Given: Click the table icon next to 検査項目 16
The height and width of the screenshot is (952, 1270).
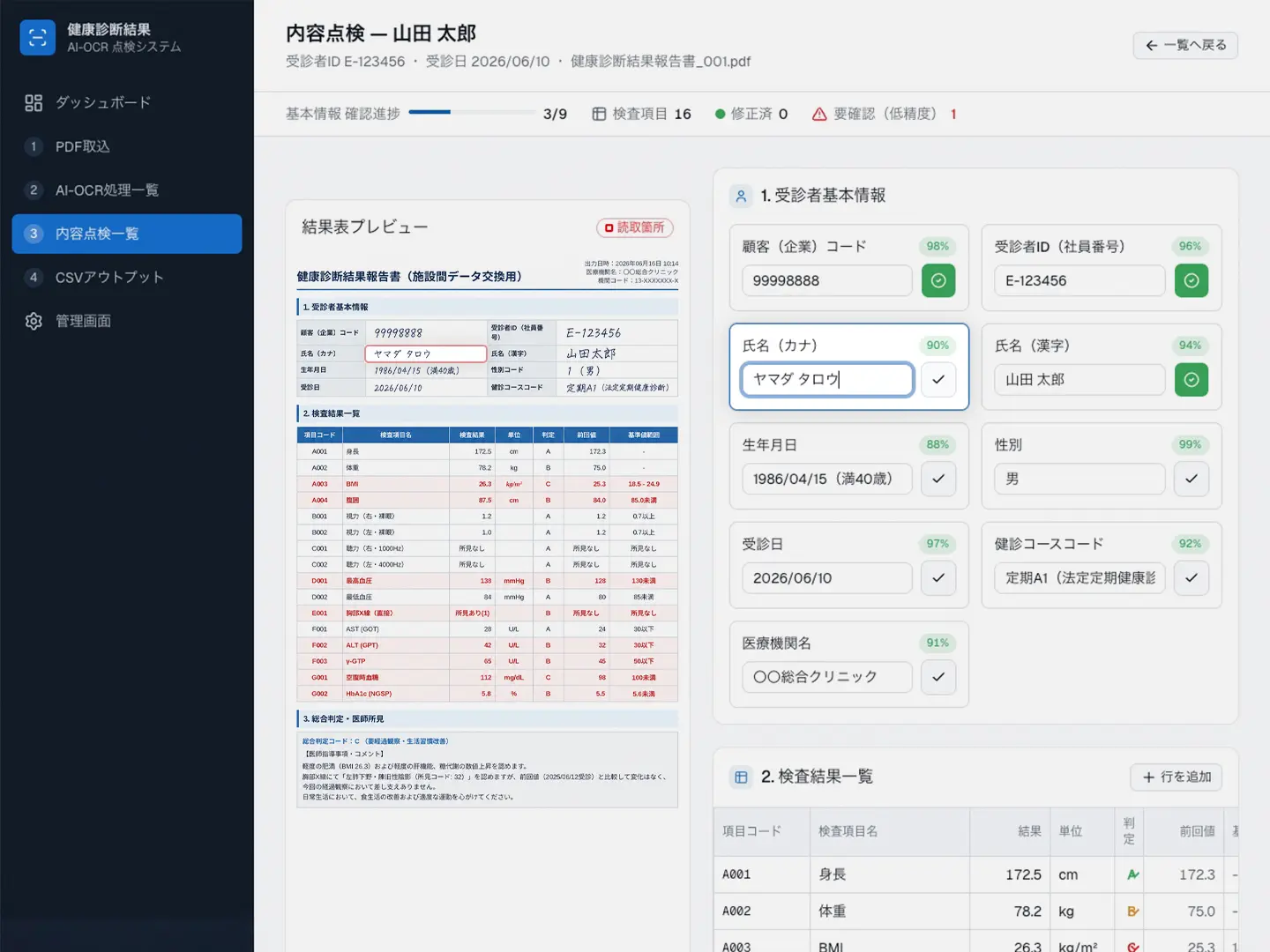Looking at the screenshot, I should (x=599, y=114).
